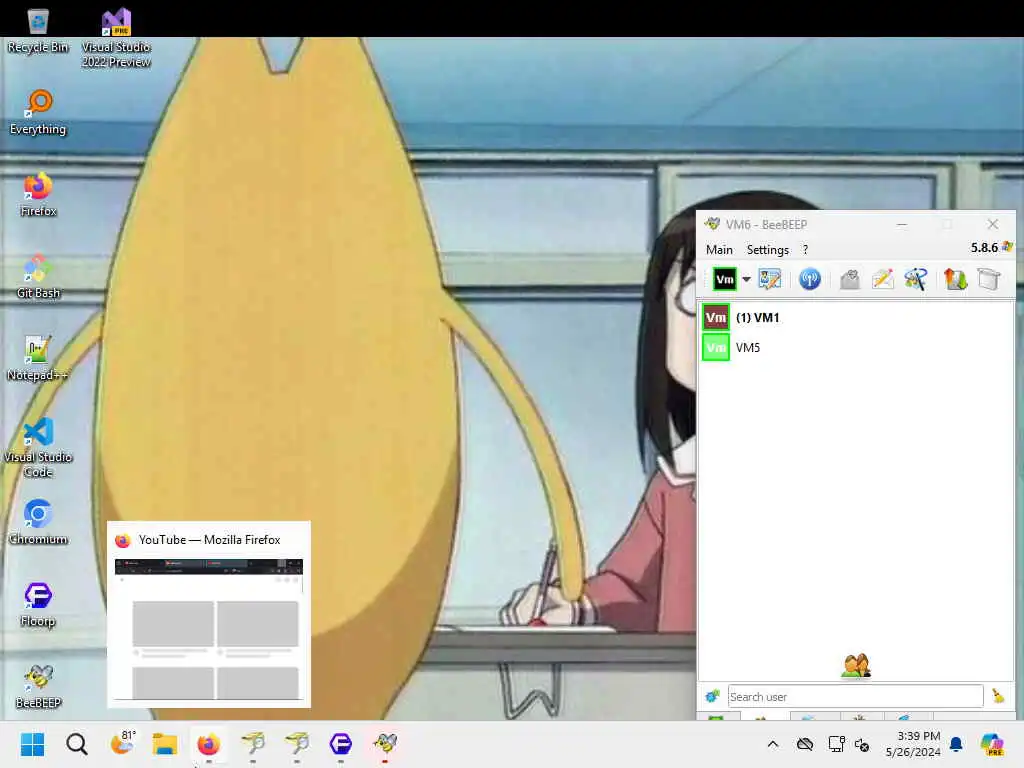Open notifications bell in system tray
This screenshot has height=768, width=1024.
click(x=956, y=744)
